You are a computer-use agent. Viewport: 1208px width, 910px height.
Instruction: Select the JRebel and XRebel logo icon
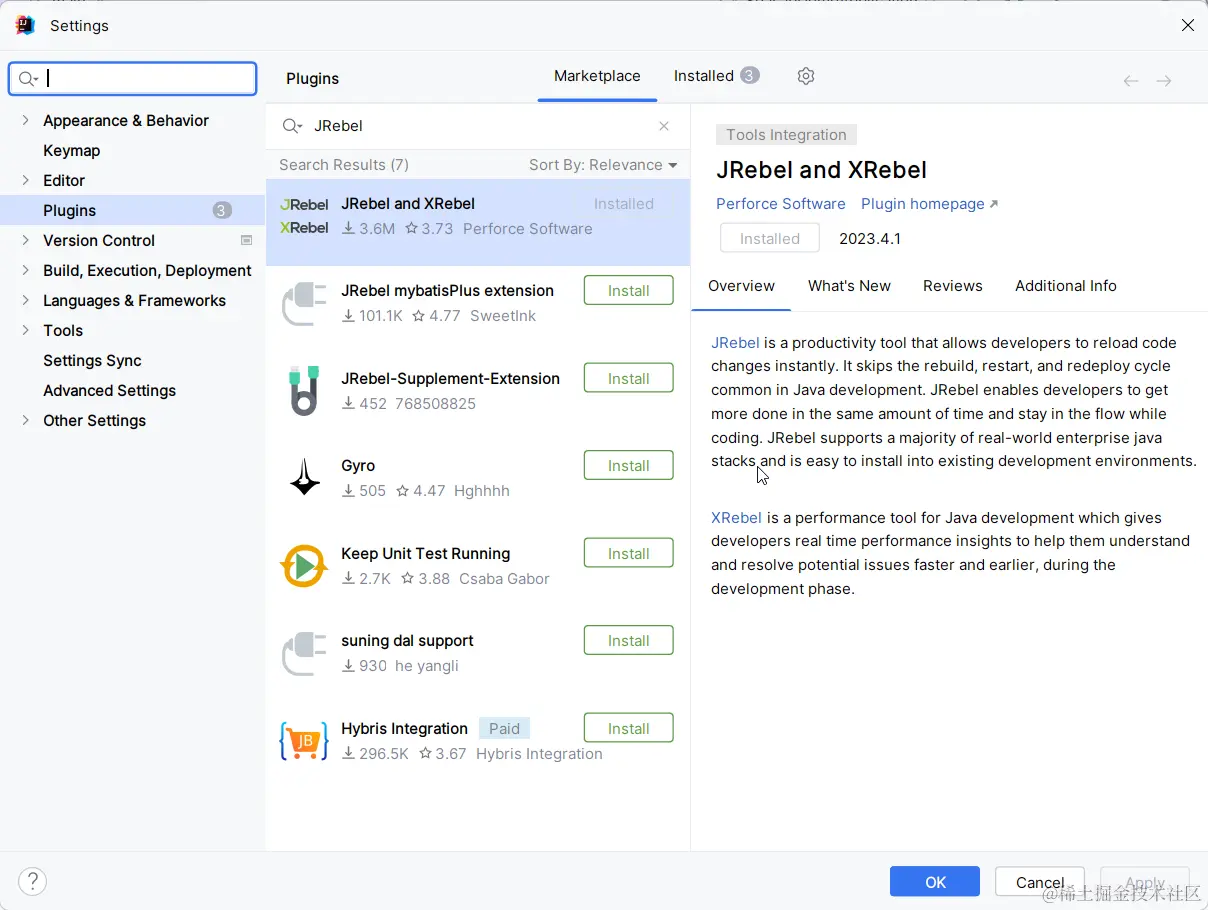(x=304, y=216)
